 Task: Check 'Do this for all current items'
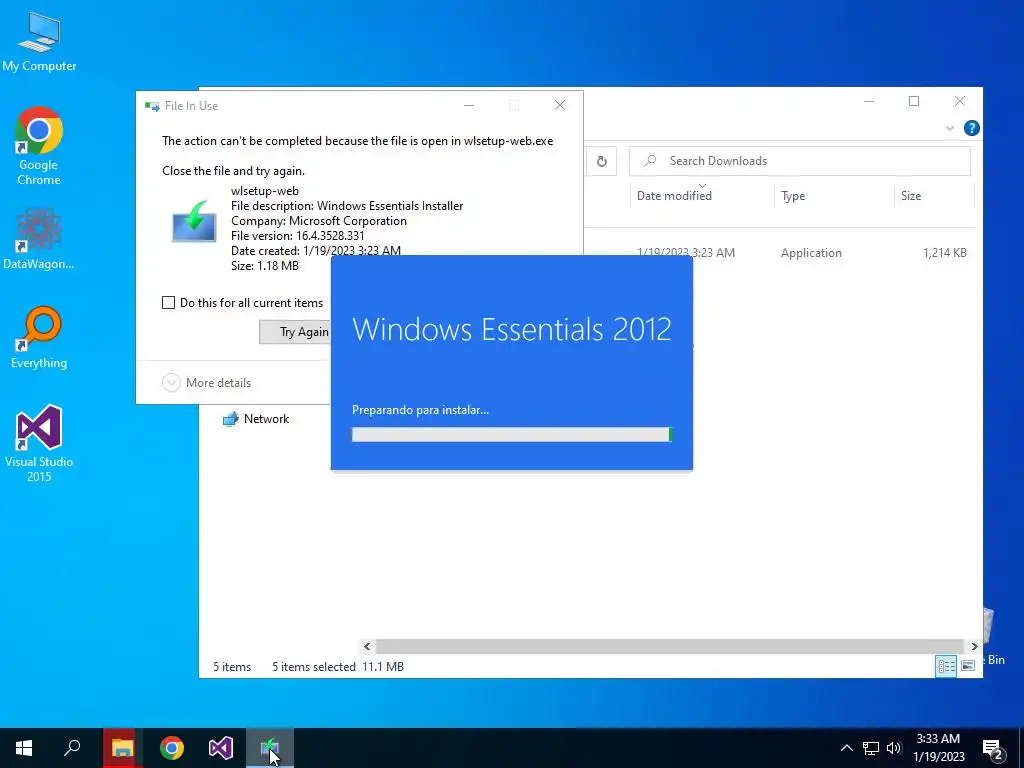pyautogui.click(x=168, y=303)
